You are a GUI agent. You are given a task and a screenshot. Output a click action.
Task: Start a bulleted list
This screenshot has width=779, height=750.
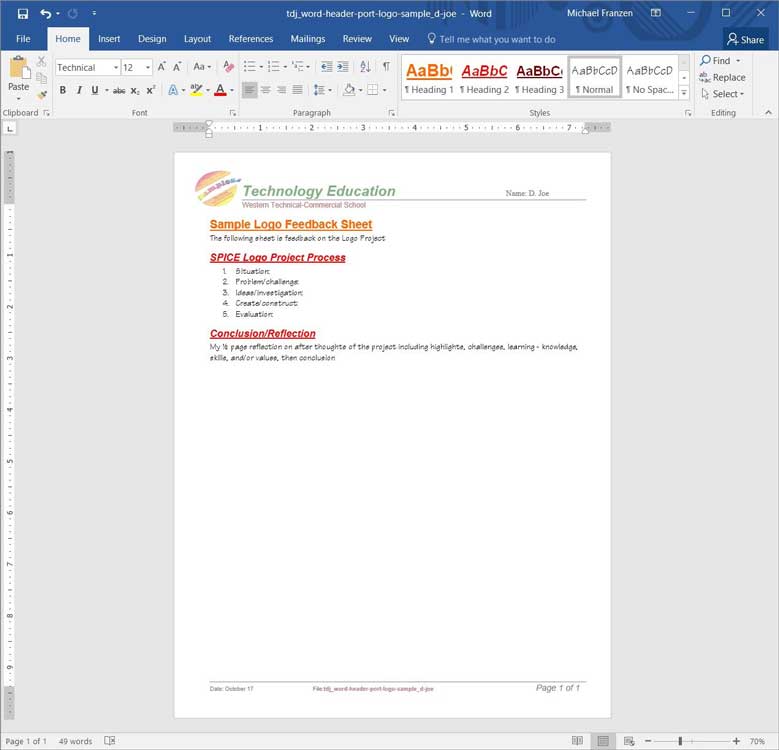pyautogui.click(x=250, y=67)
